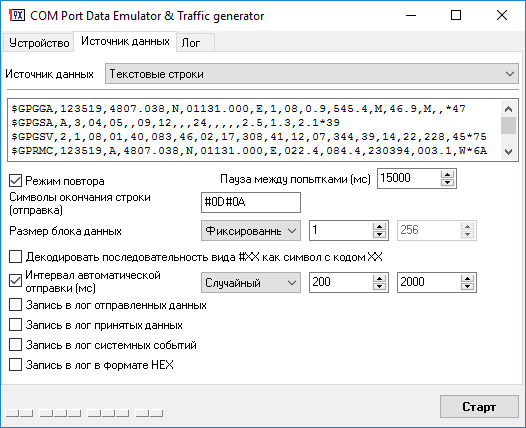Increase the pause between attempts value
526x428 pixels.
coord(447,174)
